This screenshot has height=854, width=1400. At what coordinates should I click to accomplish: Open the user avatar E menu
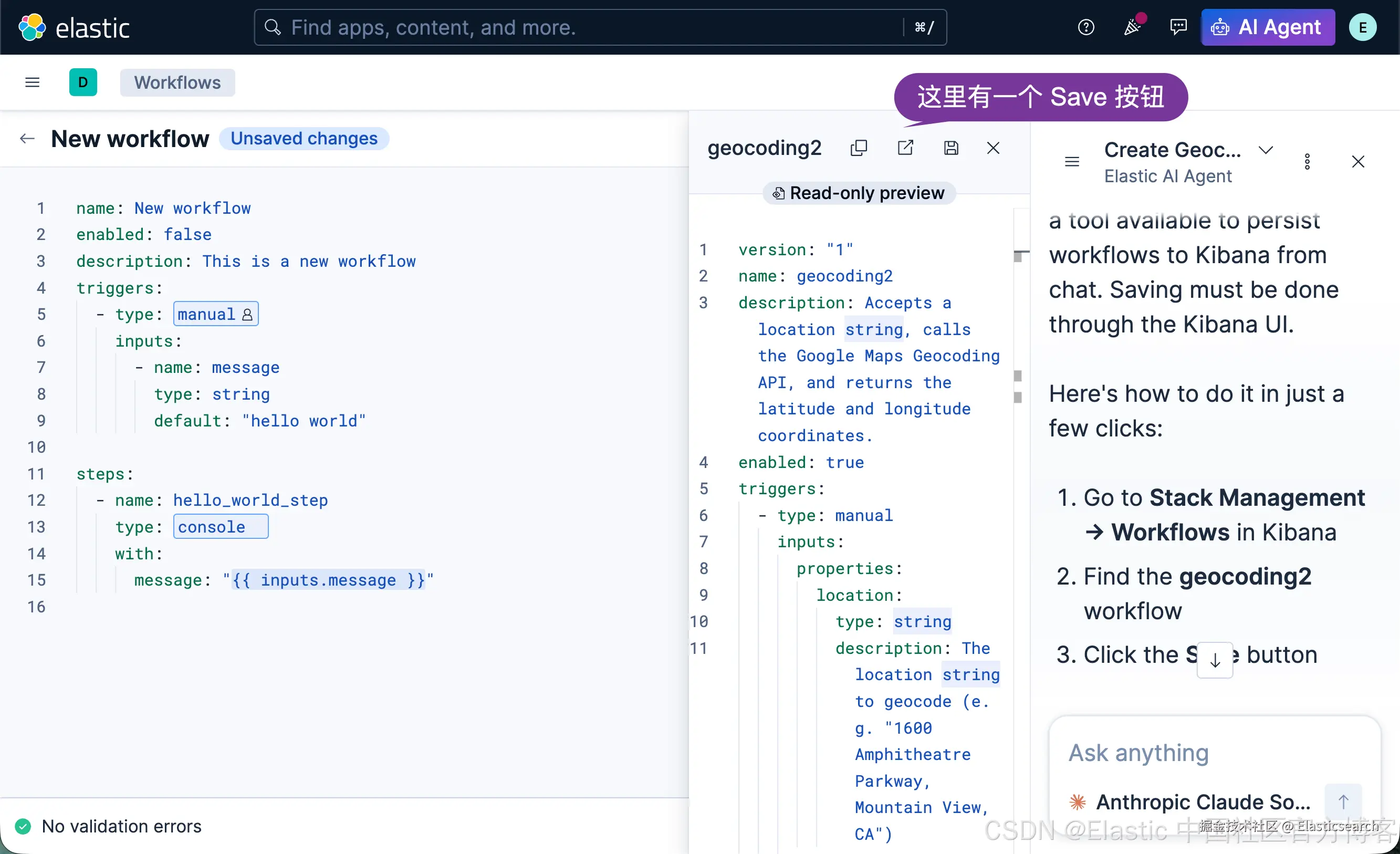coord(1363,27)
